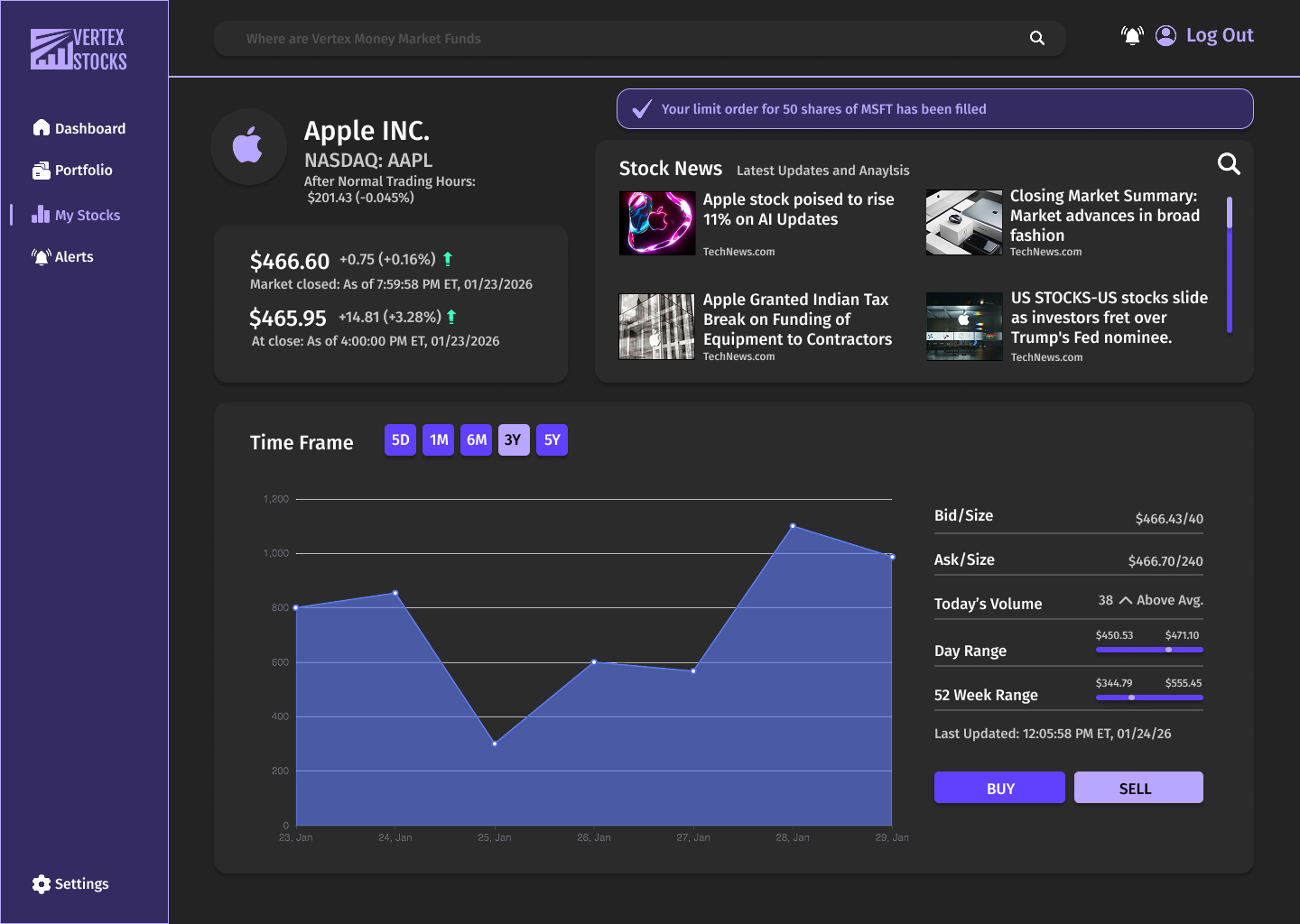Click the Alerts bell icon in the sidebar
This screenshot has height=924, width=1300.
[x=42, y=256]
